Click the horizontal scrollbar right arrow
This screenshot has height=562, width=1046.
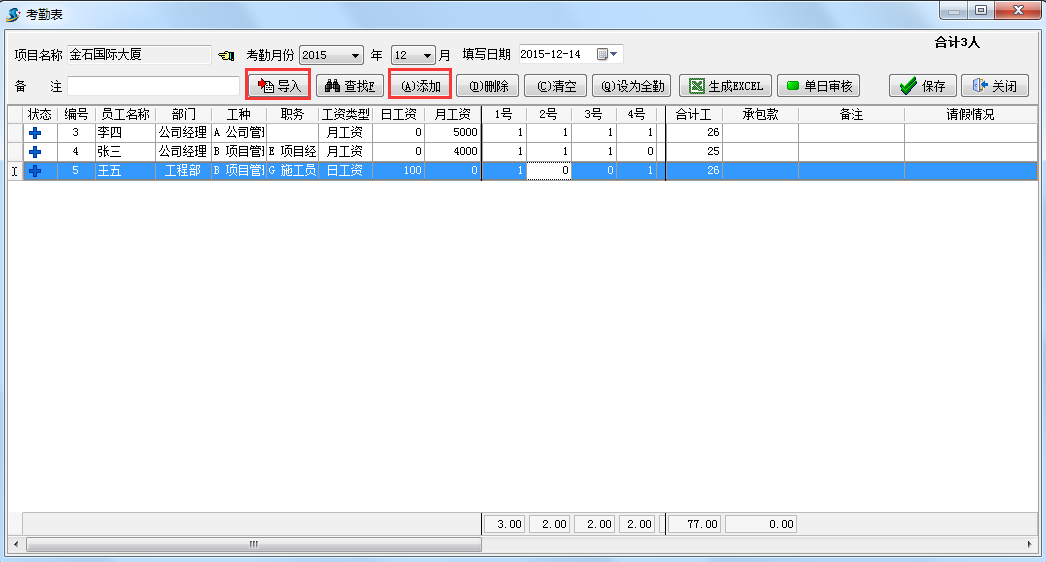click(x=1031, y=545)
